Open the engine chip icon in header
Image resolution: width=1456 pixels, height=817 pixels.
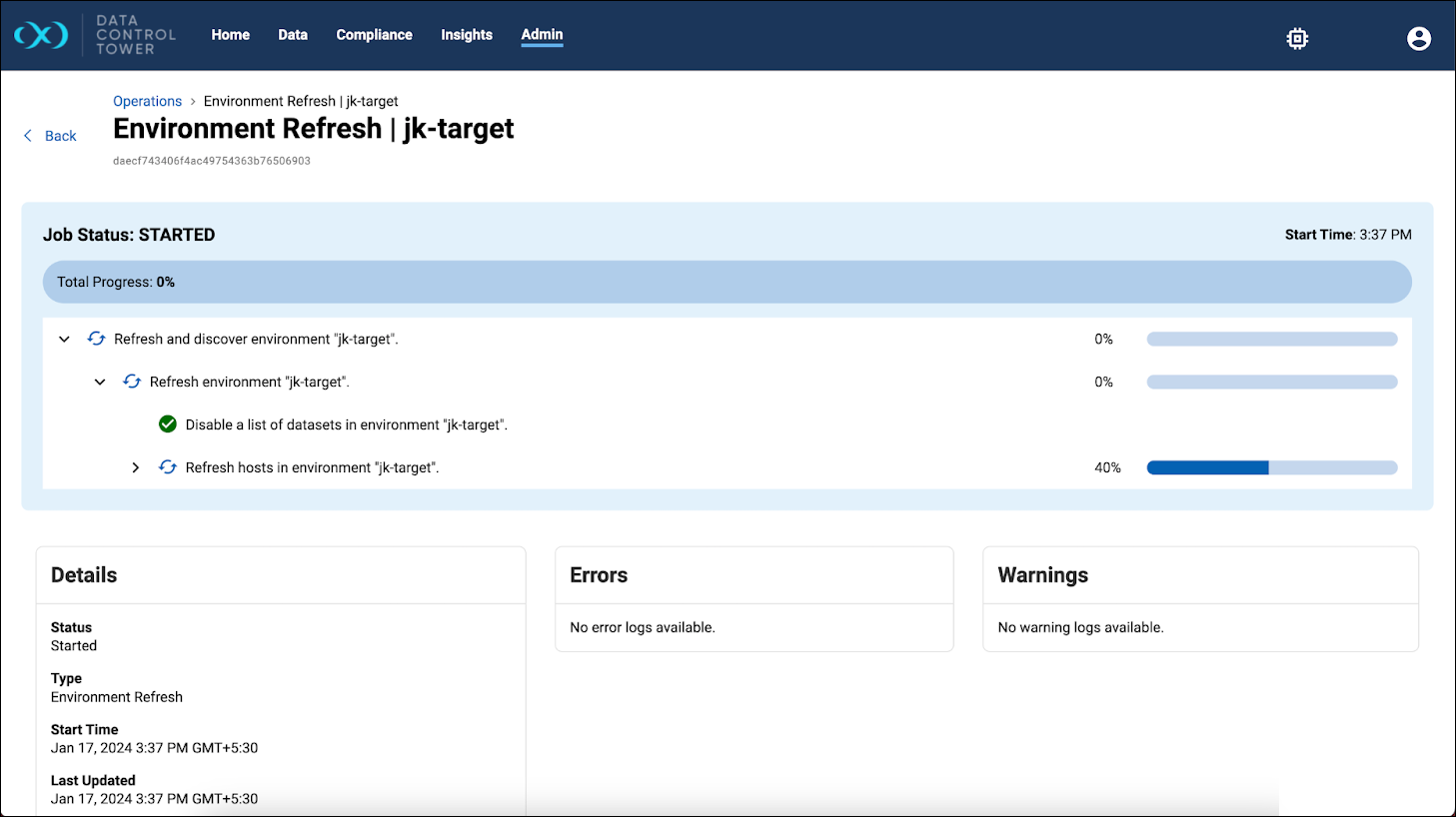pyautogui.click(x=1297, y=39)
